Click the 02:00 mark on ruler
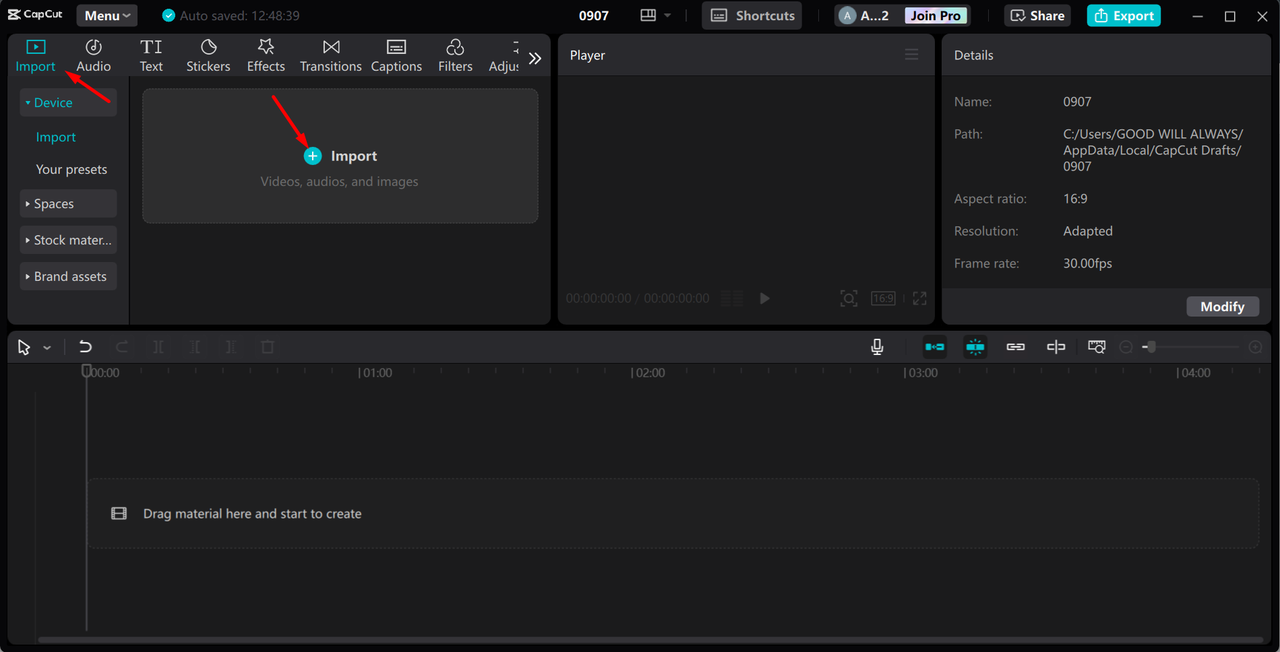 click(649, 372)
